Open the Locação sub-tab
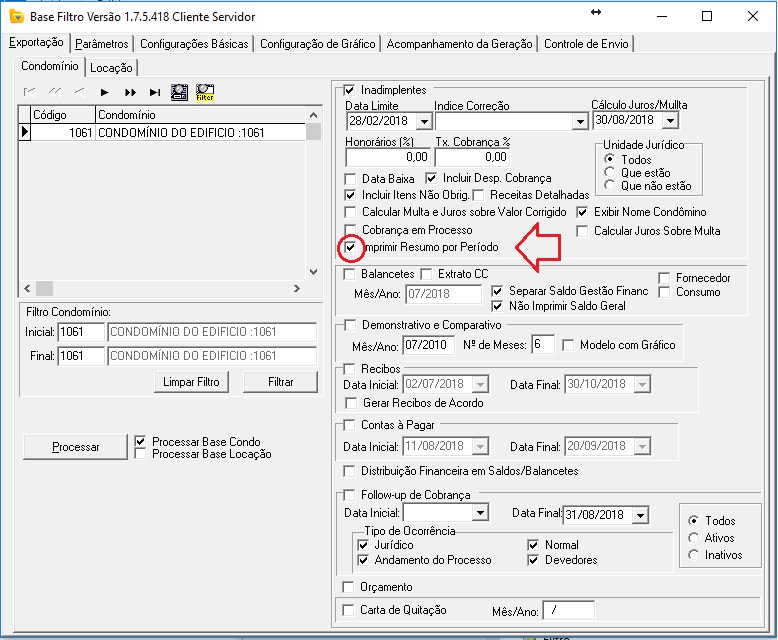778x640 pixels. point(111,68)
